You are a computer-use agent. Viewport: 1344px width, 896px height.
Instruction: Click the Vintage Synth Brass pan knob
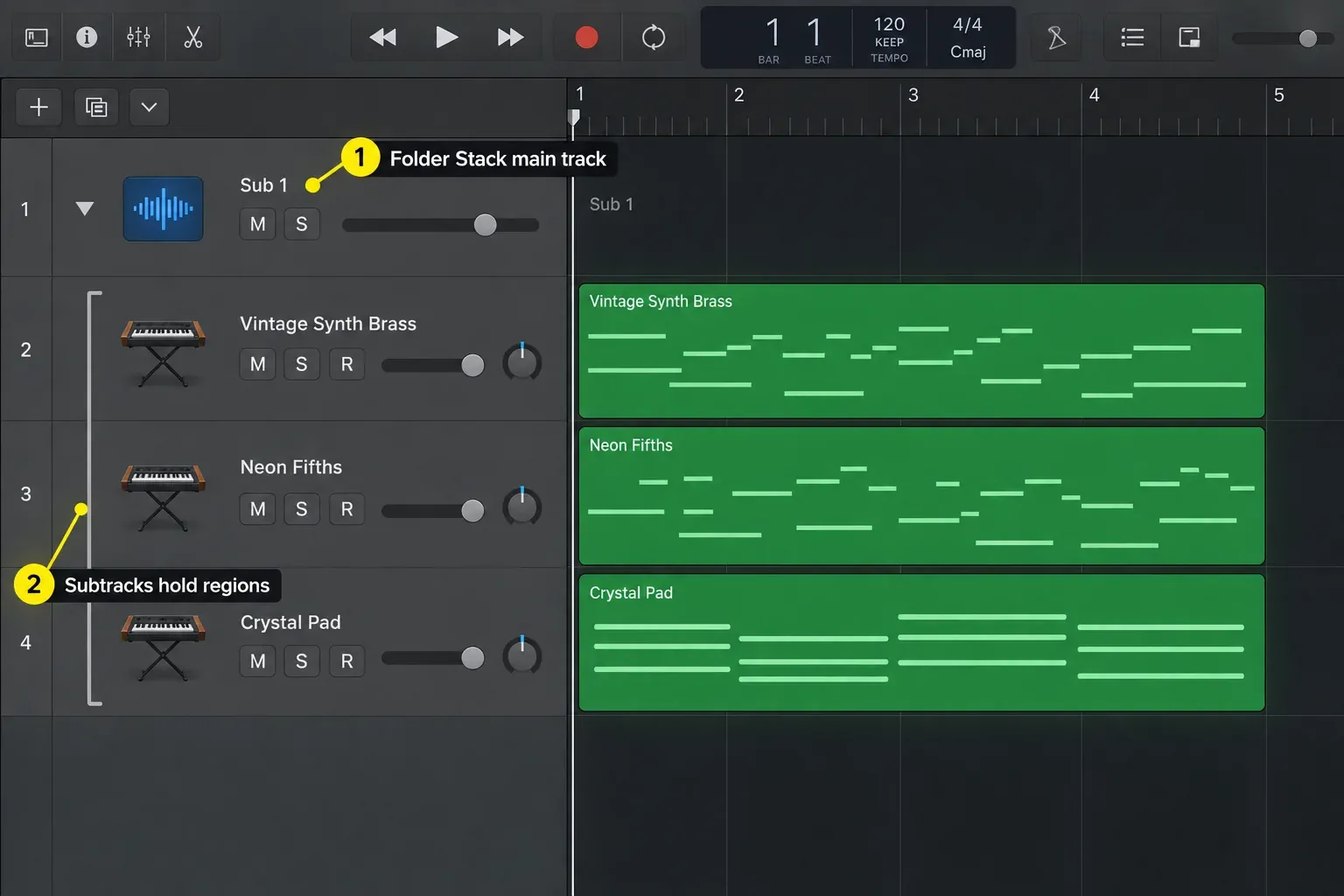pos(522,362)
